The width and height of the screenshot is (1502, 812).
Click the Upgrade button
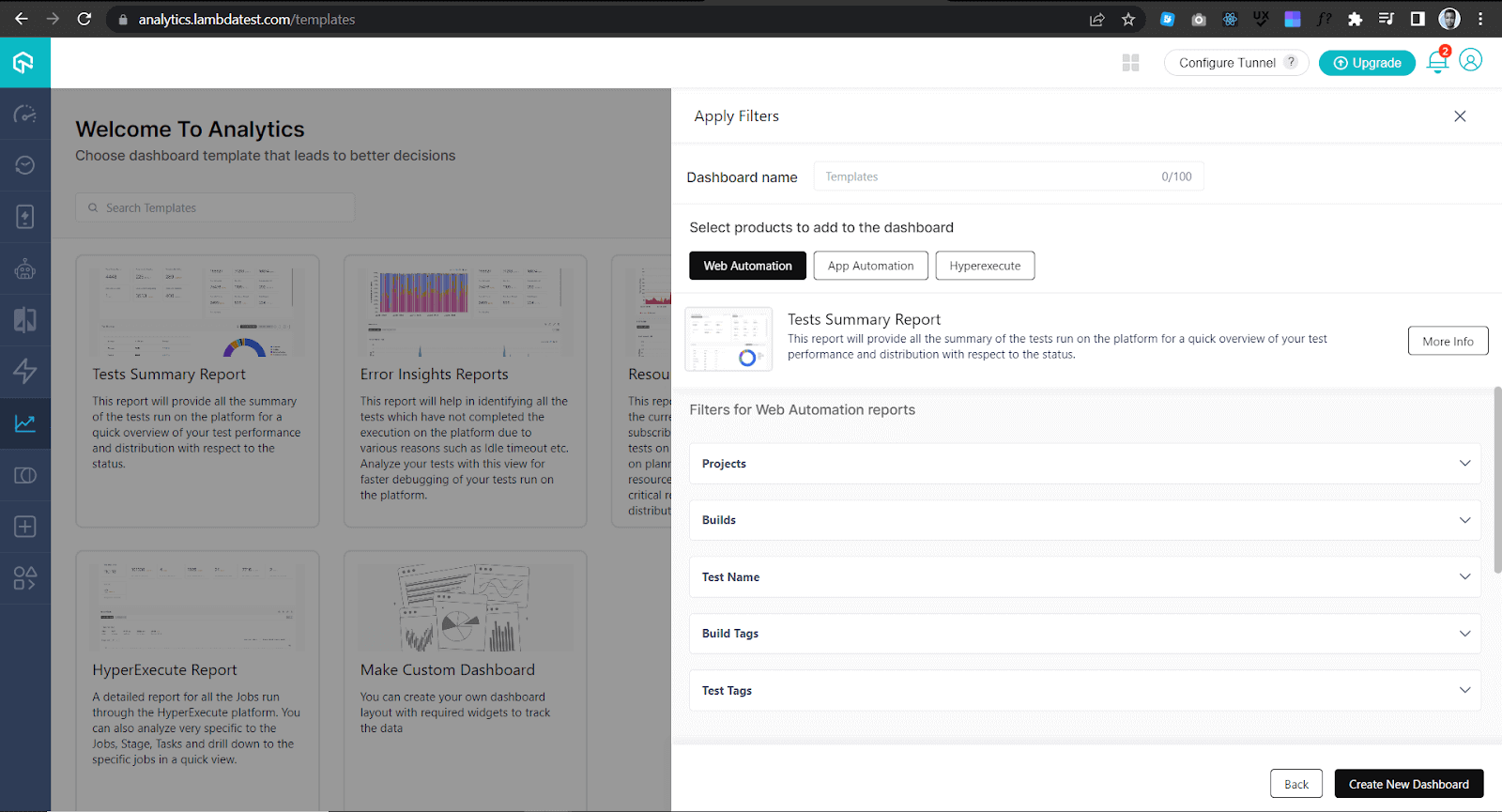pos(1367,63)
